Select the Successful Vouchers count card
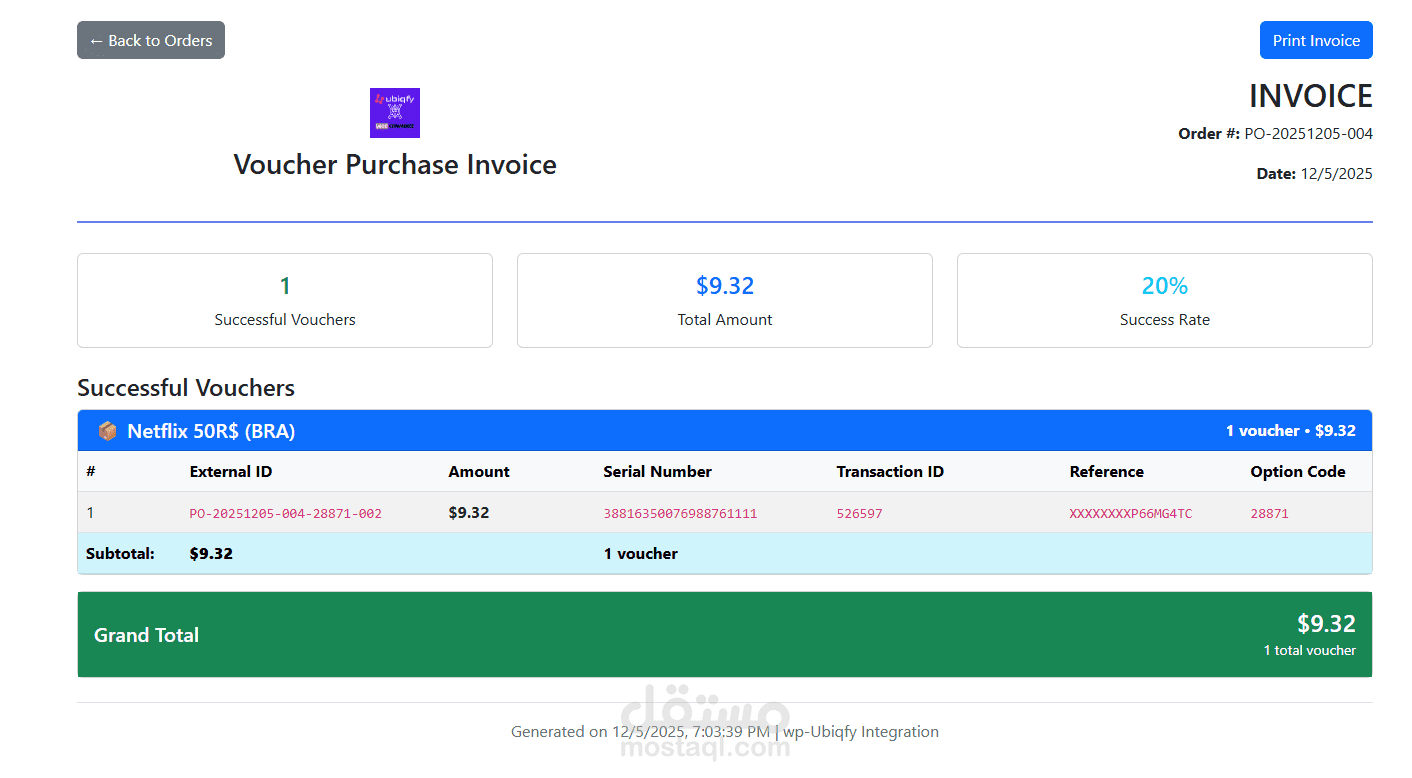Screen dimensions: 1412x778 pos(285,300)
